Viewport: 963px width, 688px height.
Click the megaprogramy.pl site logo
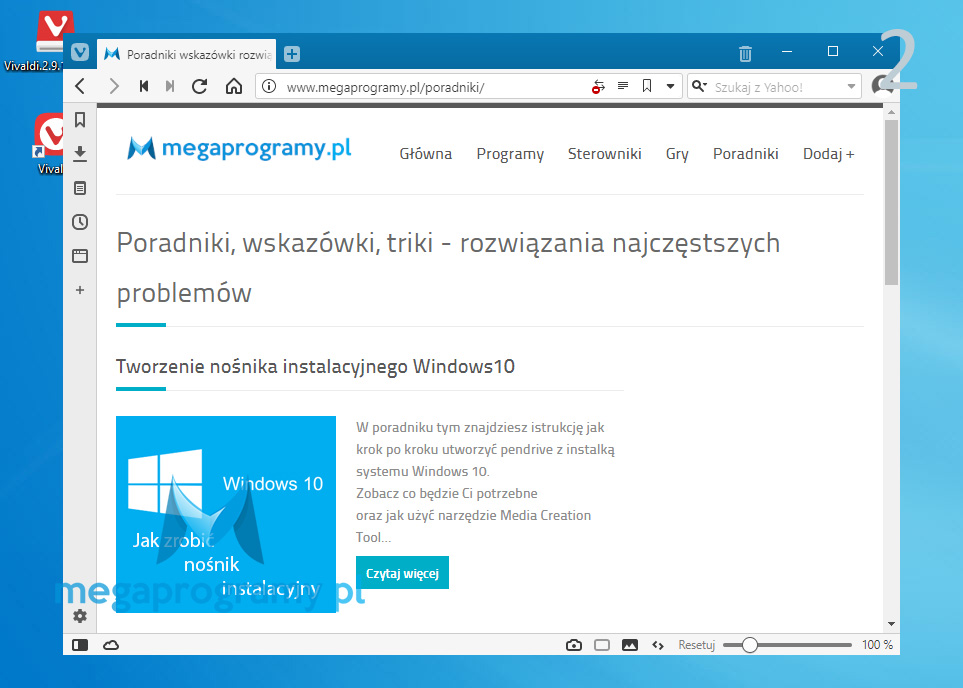pos(240,148)
